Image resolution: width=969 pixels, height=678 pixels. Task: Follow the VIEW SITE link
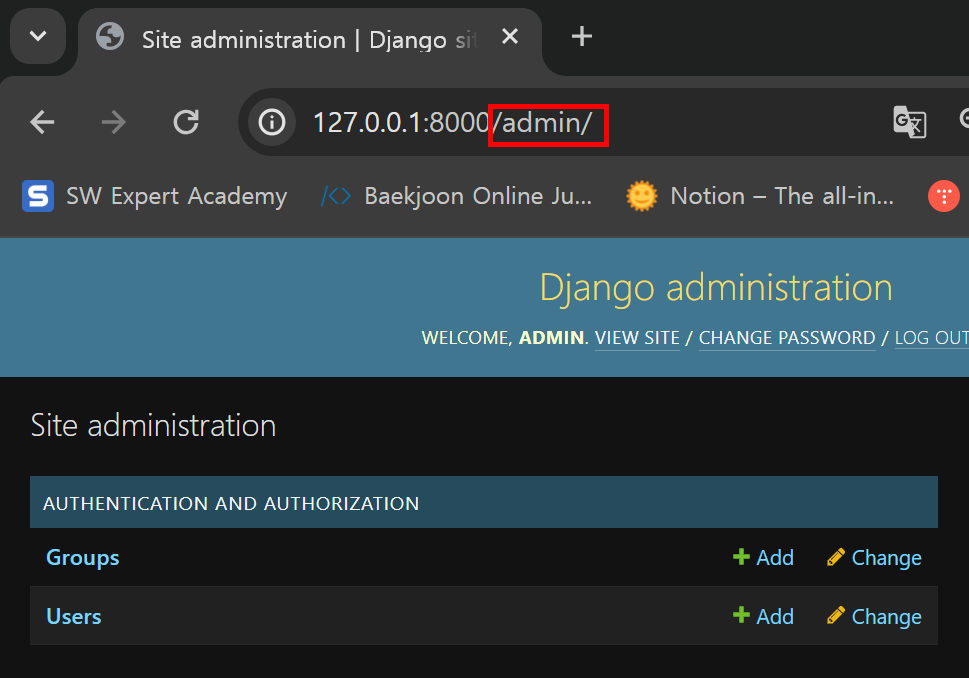(x=637, y=338)
